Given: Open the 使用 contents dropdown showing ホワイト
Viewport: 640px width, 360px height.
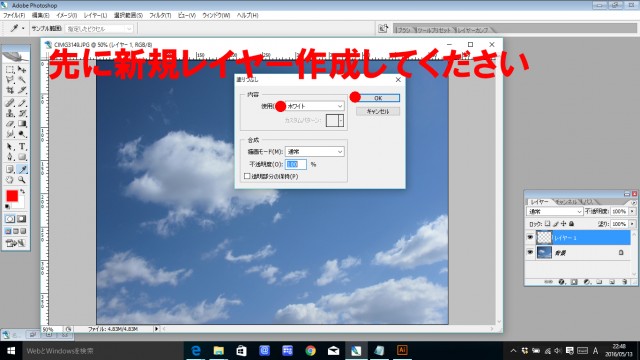Looking at the screenshot, I should click(x=314, y=106).
